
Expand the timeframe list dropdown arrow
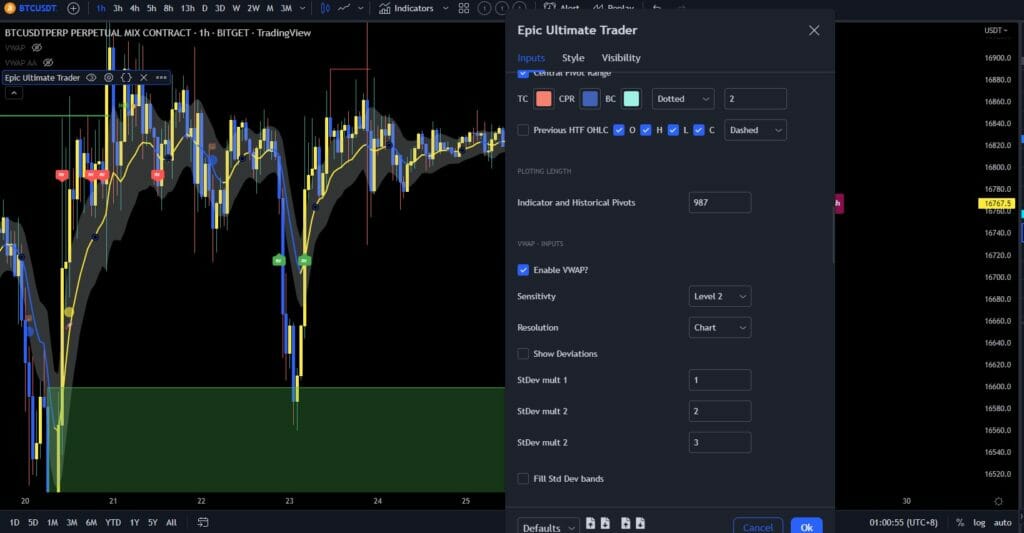click(302, 8)
